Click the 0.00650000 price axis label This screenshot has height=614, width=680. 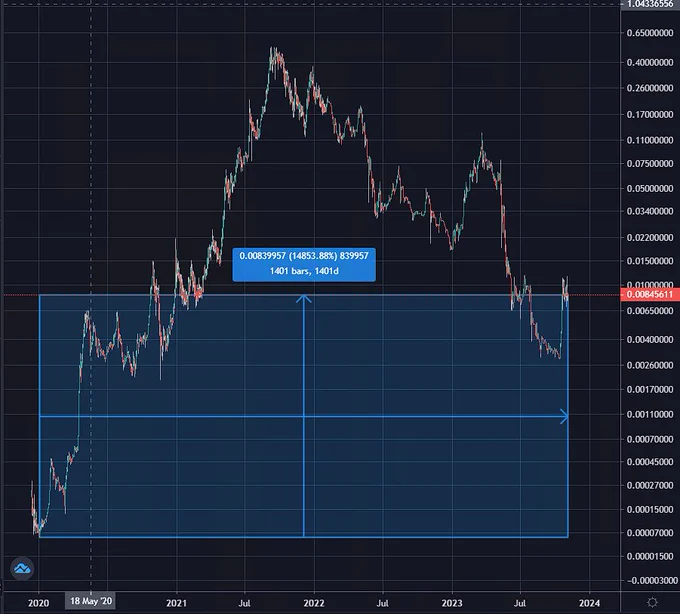tap(650, 311)
